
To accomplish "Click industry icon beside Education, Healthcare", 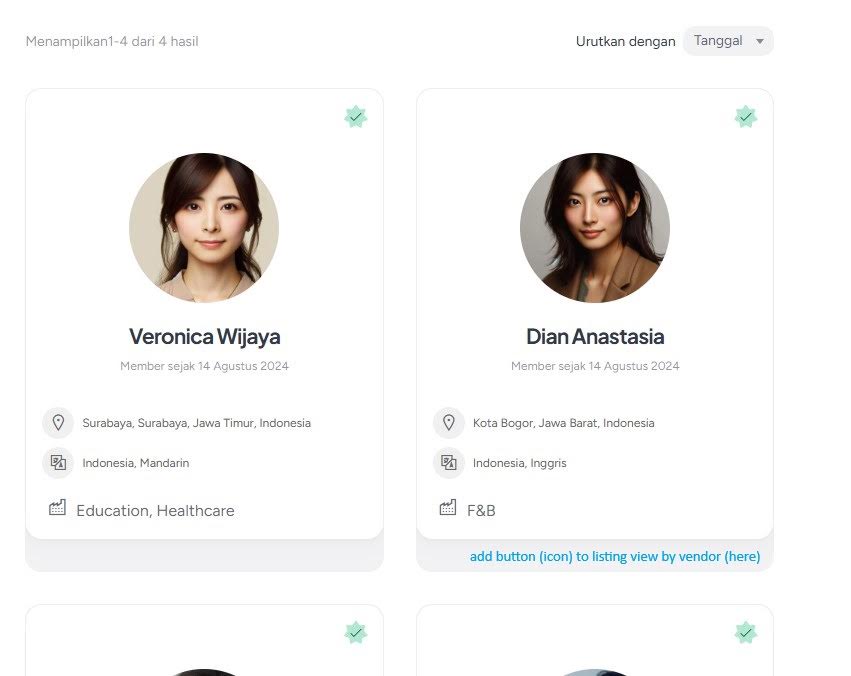I will 57,508.
